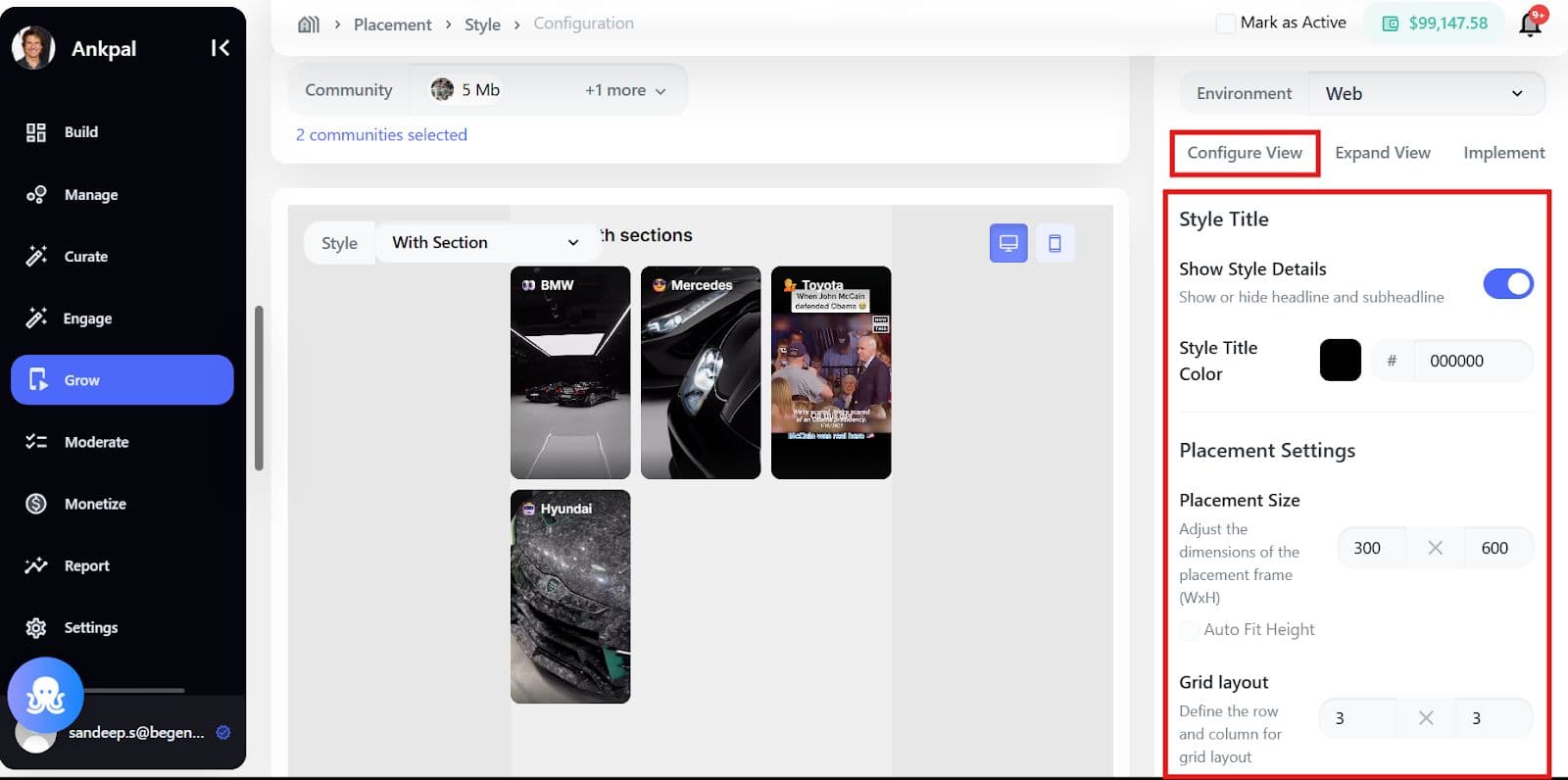Viewport: 1568px width, 780px height.
Task: Collapse the sidebar with the arrow icon
Action: click(220, 48)
